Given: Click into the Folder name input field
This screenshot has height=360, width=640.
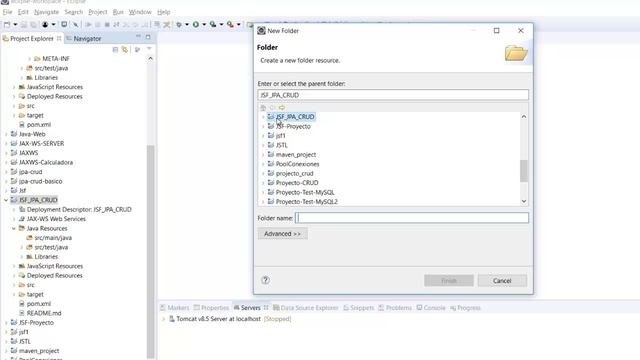Looking at the screenshot, I should pos(412,218).
